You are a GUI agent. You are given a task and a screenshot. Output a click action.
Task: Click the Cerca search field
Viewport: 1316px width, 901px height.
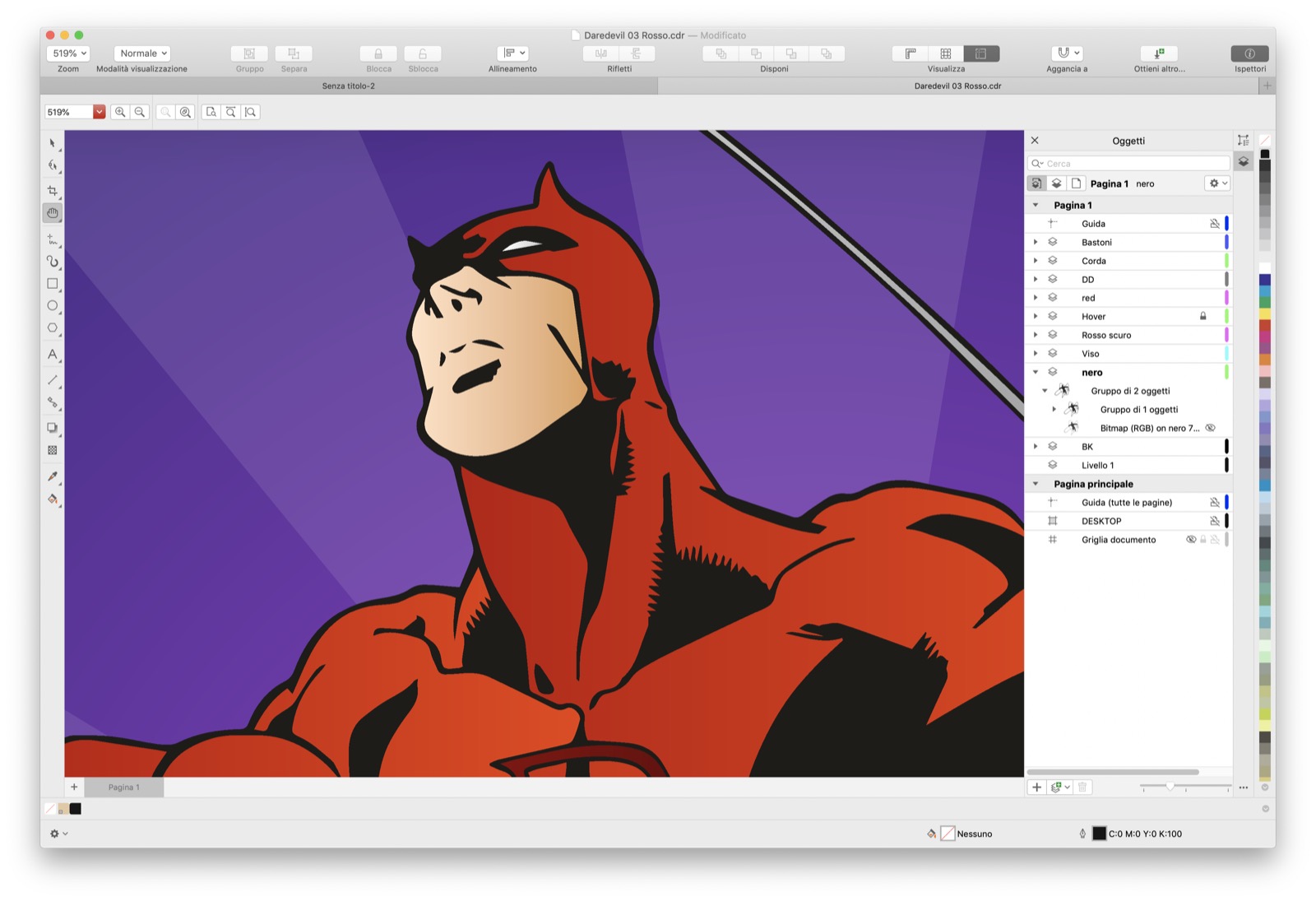point(1128,164)
